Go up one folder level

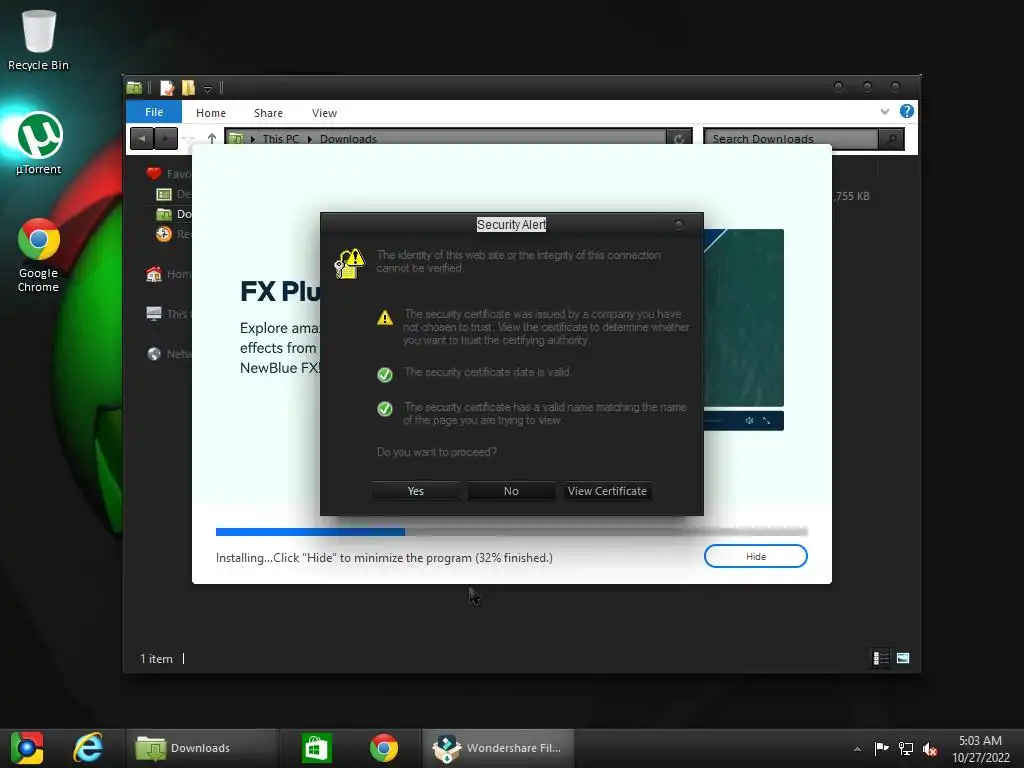(212, 138)
